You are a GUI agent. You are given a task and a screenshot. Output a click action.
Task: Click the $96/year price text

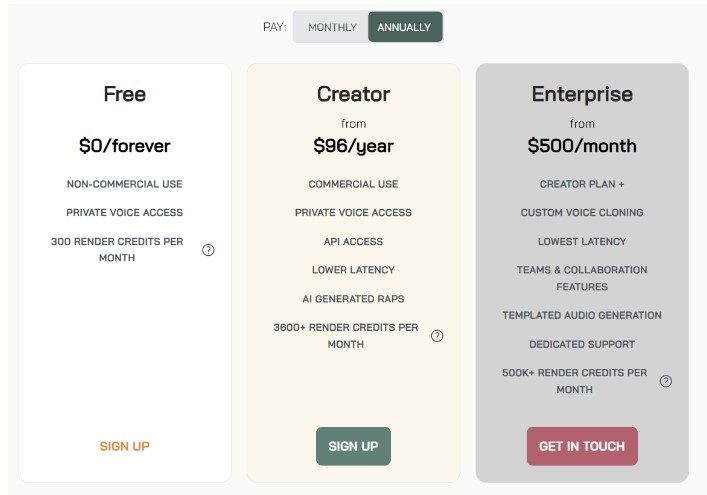[353, 146]
